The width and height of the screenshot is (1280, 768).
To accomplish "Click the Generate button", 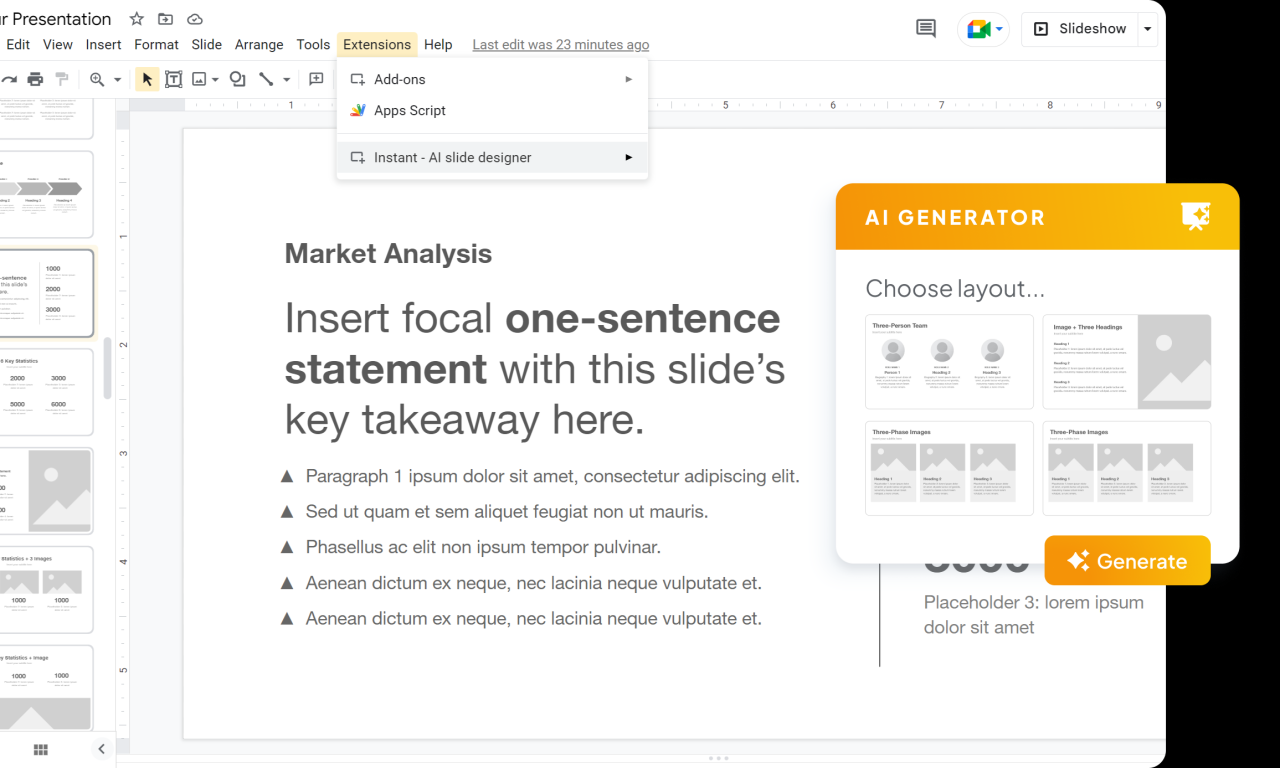I will point(1127,560).
